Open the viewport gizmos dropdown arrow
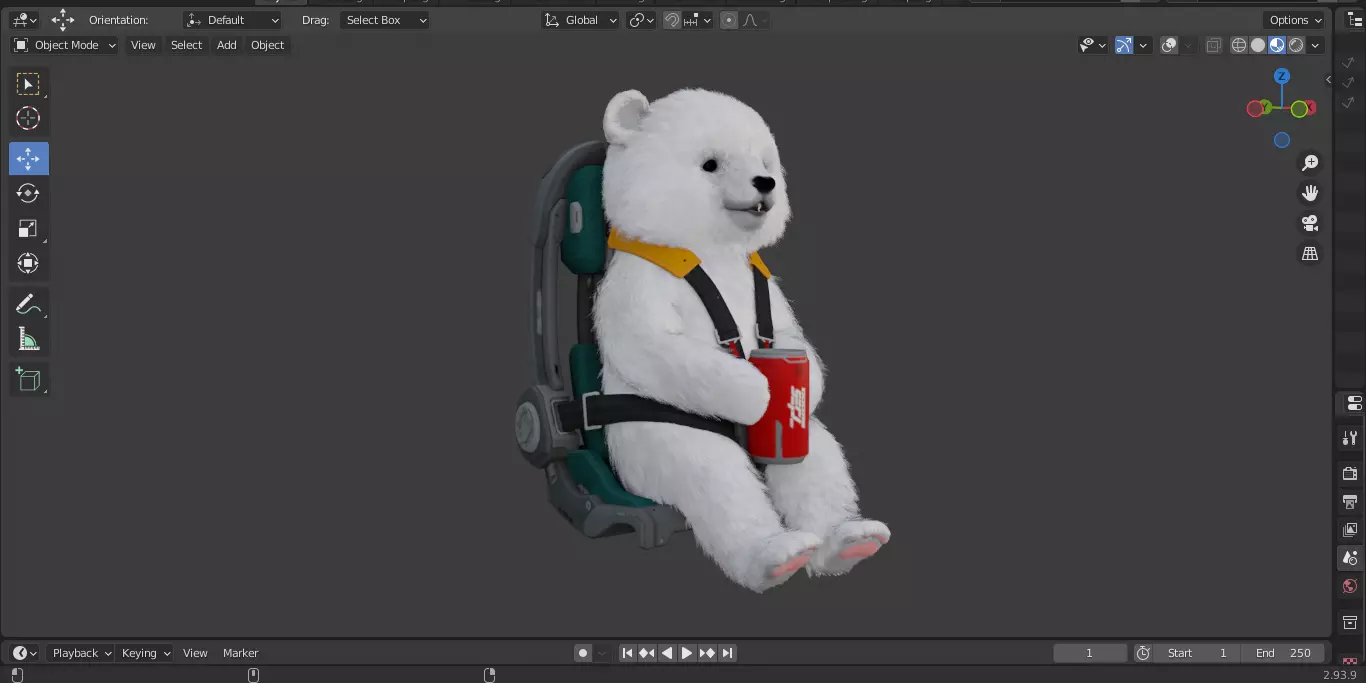 click(1142, 45)
